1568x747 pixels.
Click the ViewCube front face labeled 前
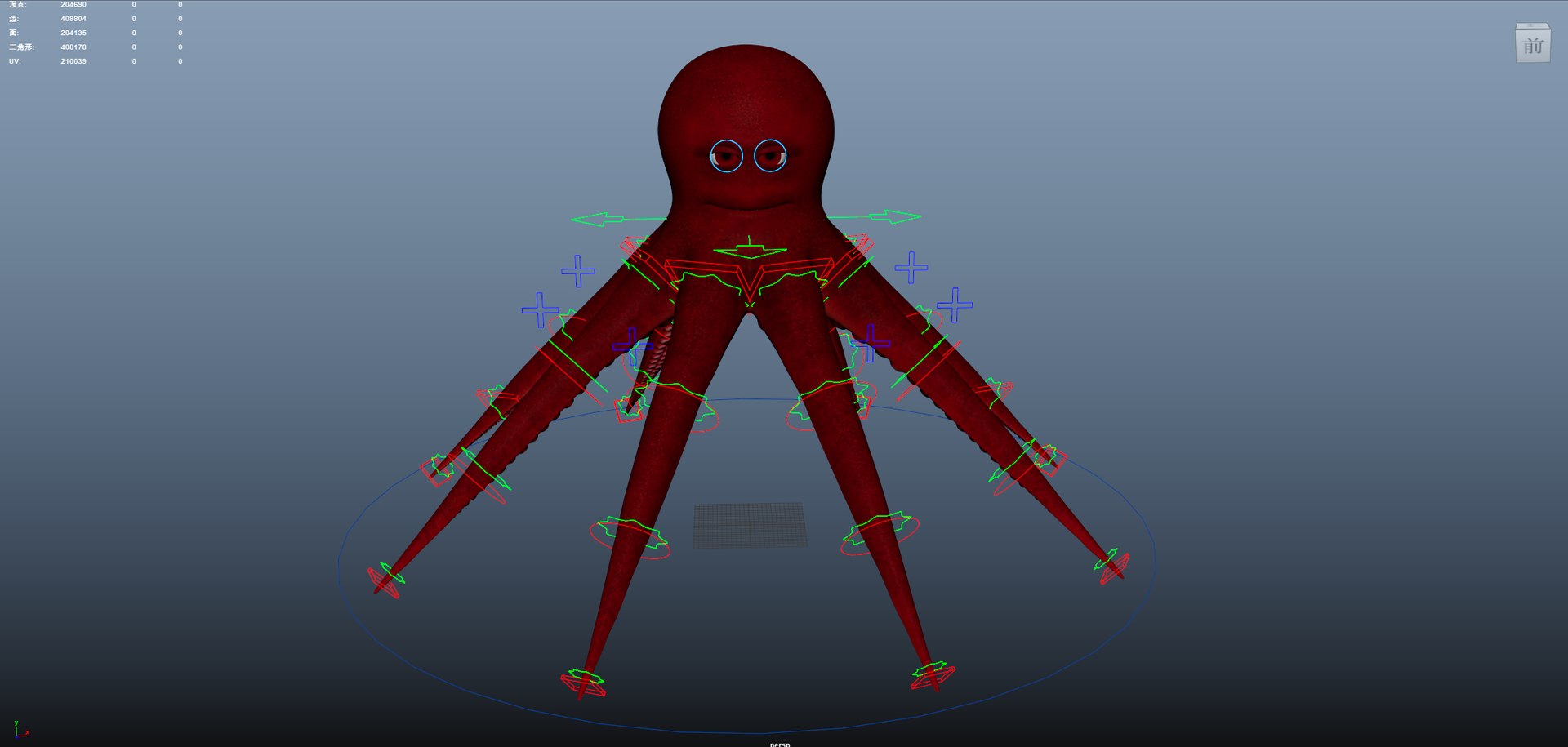pyautogui.click(x=1533, y=46)
